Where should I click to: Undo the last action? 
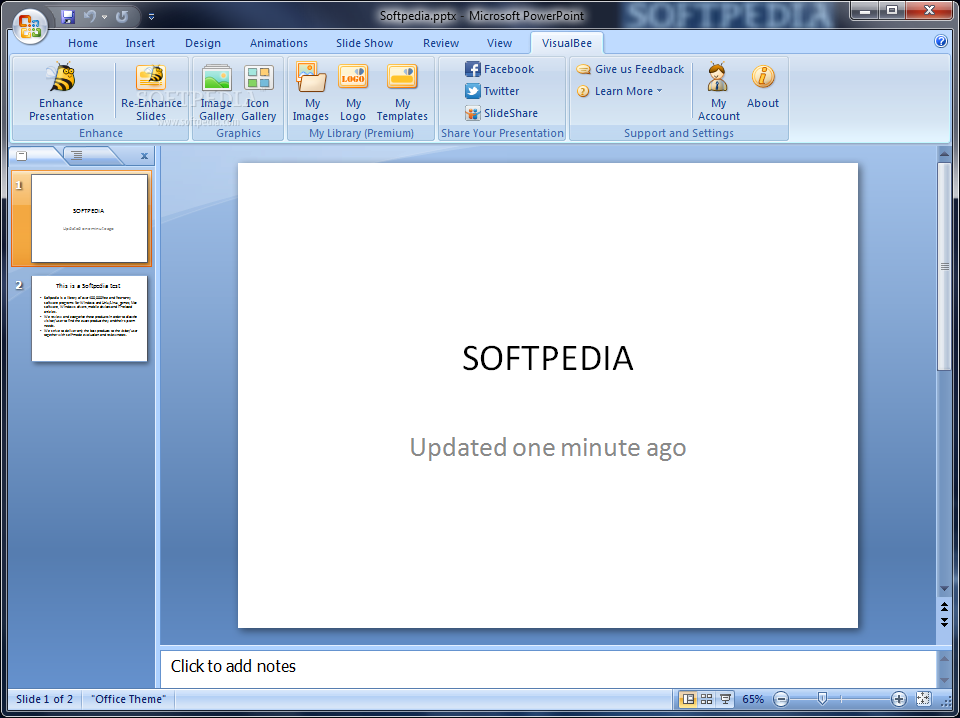click(90, 17)
